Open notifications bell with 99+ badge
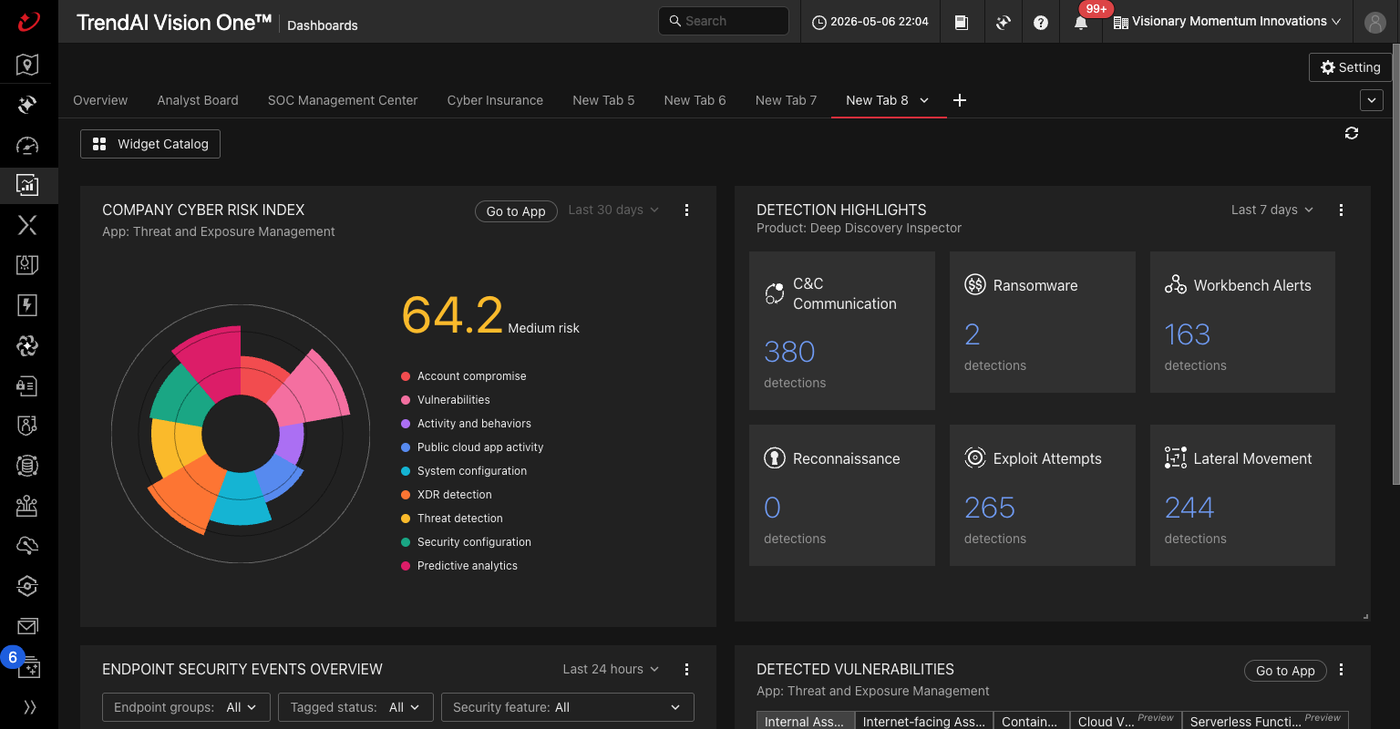 (1081, 22)
